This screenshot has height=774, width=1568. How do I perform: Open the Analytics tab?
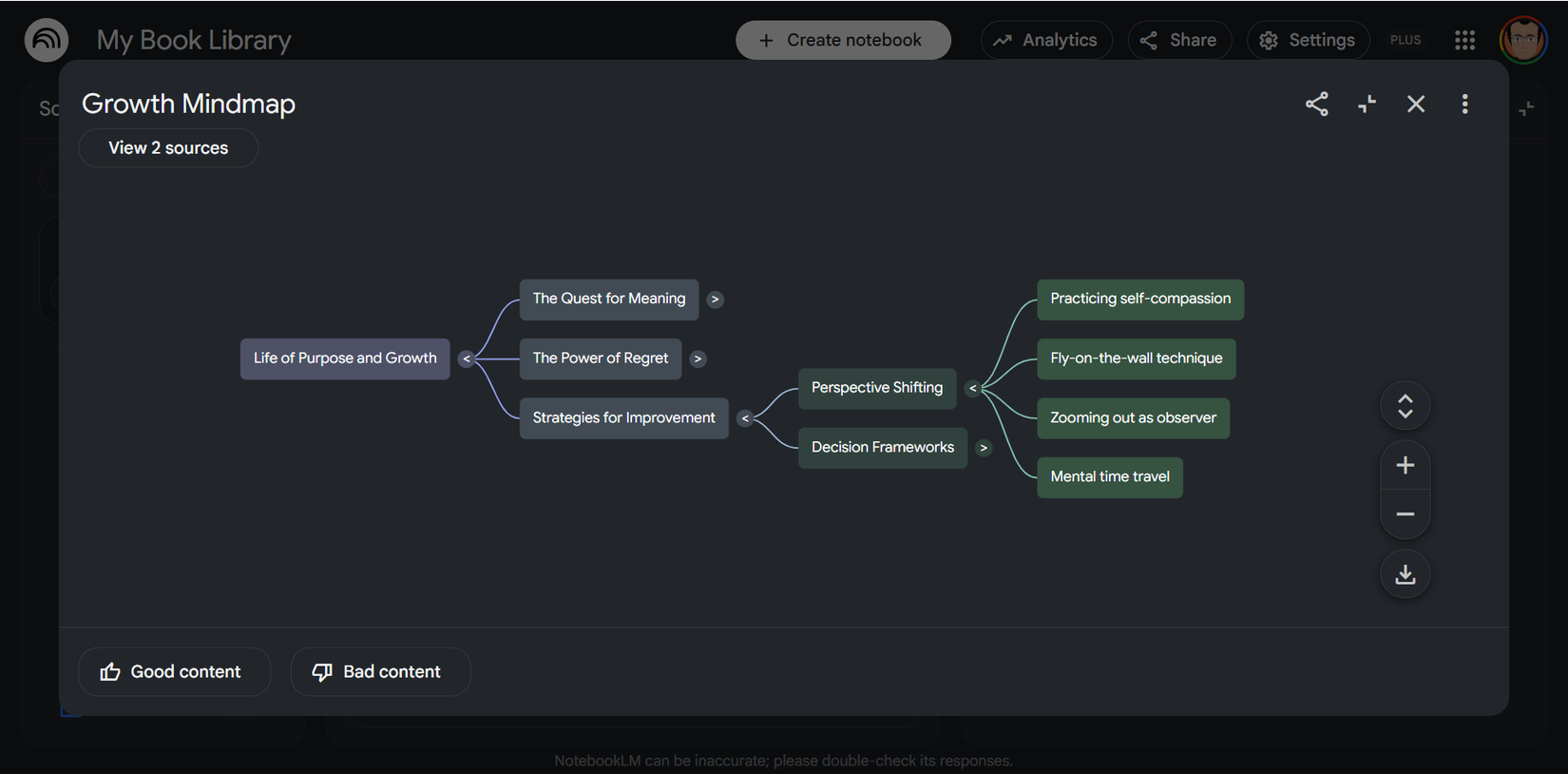[x=1046, y=40]
